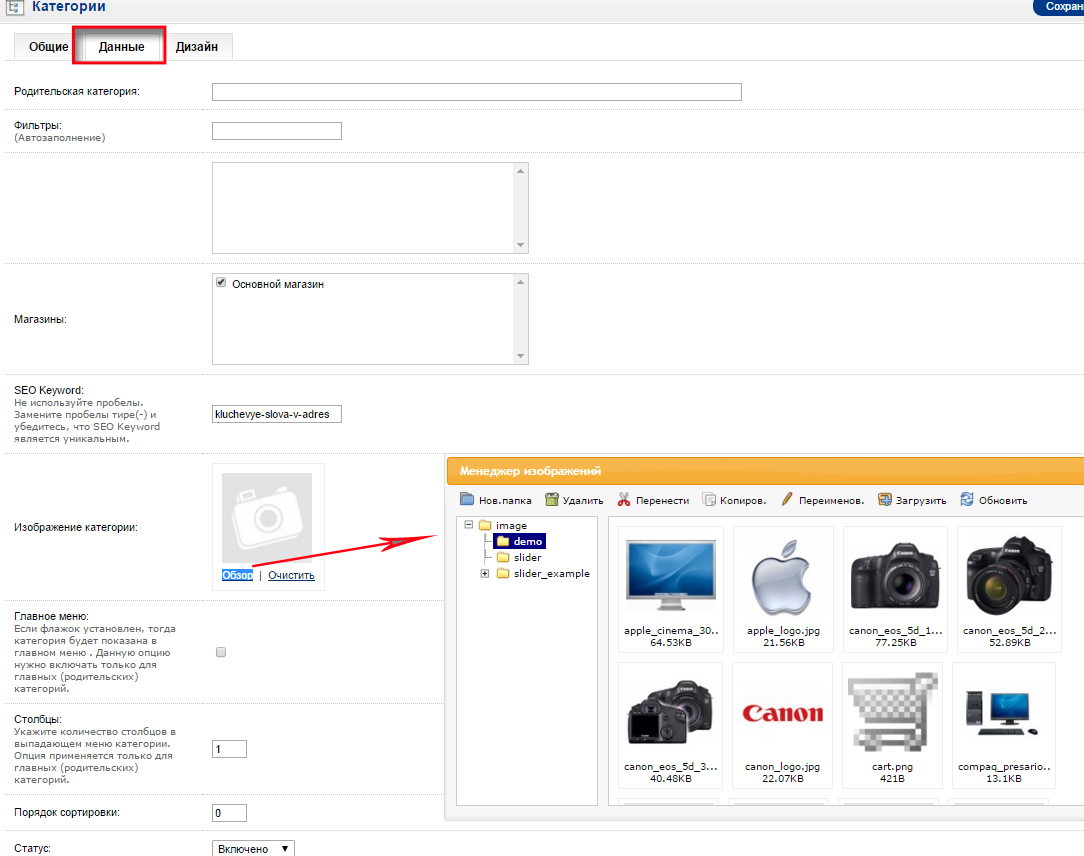Open the Дизайн tab
The height and width of the screenshot is (856, 1084).
tap(197, 47)
